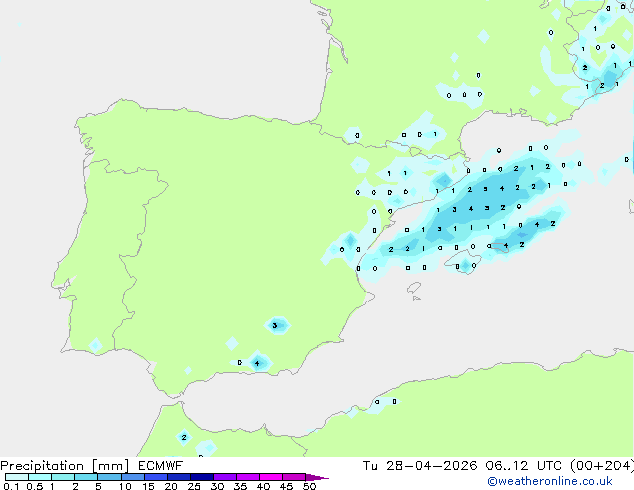This screenshot has height=490, width=634.
Task: Click the '35' legend scale label
Action: click(x=240, y=486)
